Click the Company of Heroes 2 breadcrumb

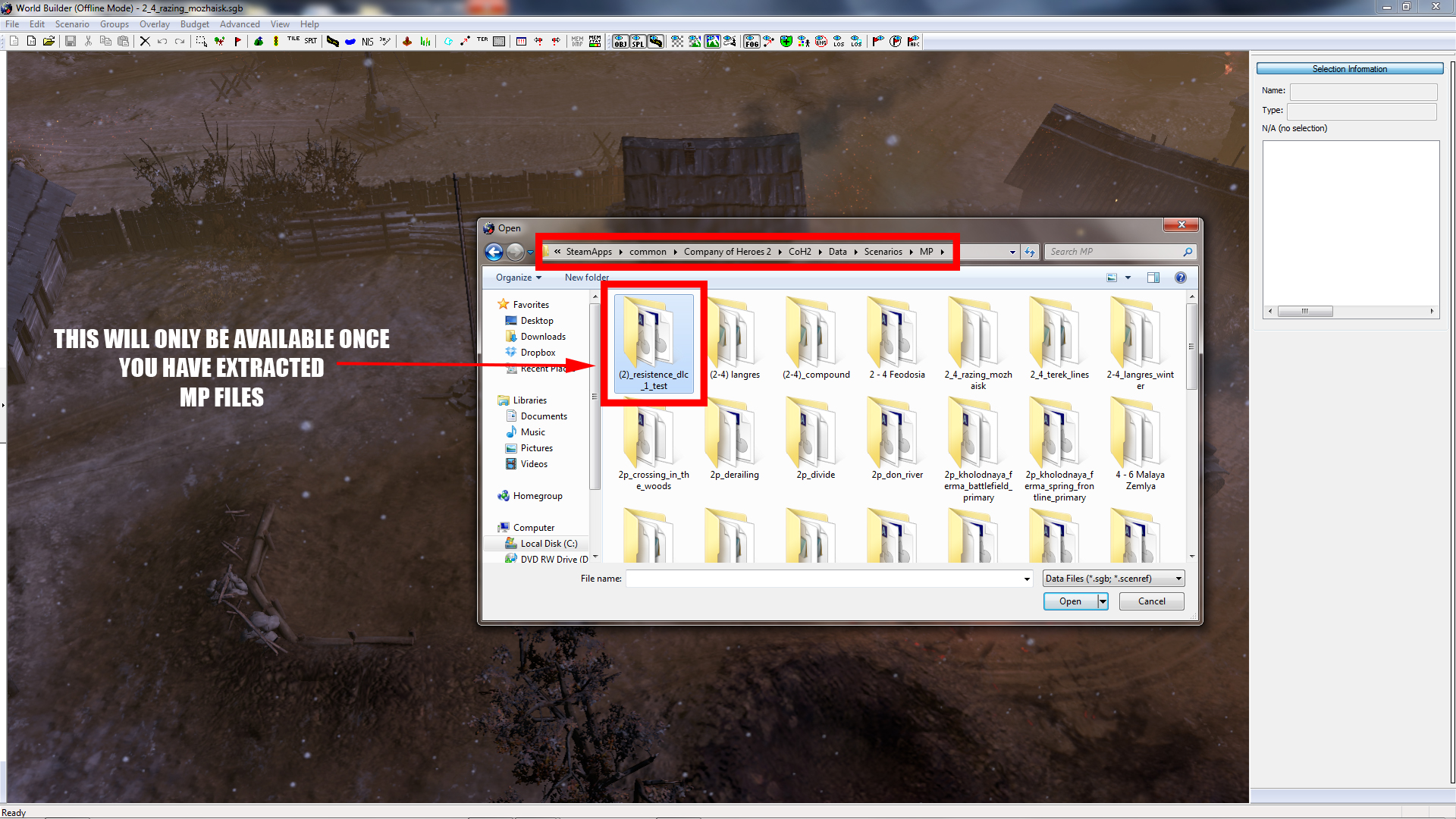pyautogui.click(x=727, y=252)
